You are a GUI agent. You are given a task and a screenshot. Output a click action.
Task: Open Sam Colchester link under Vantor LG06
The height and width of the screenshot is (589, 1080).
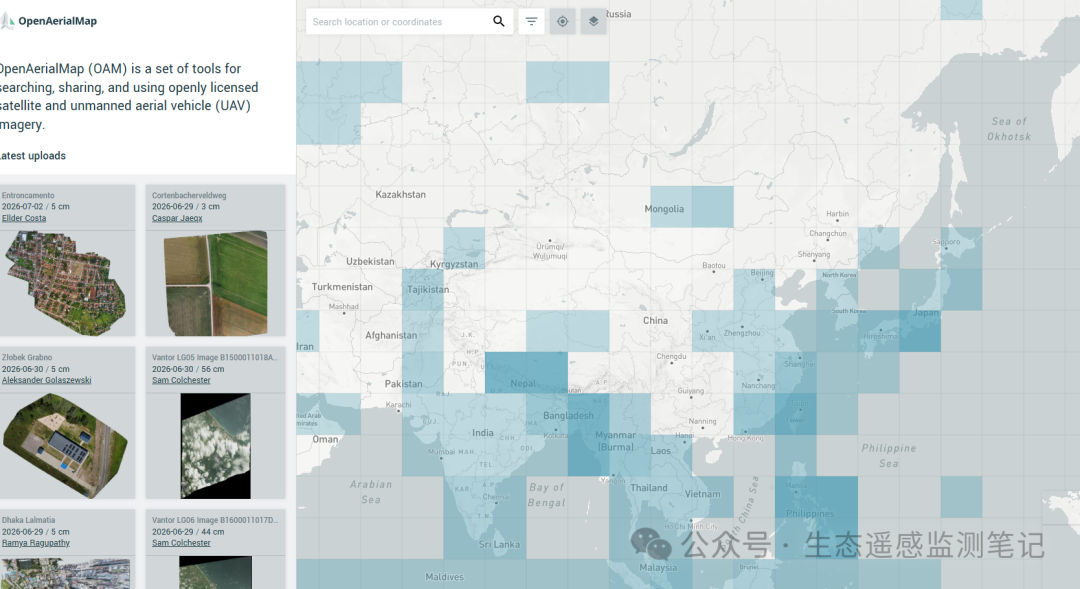181,543
